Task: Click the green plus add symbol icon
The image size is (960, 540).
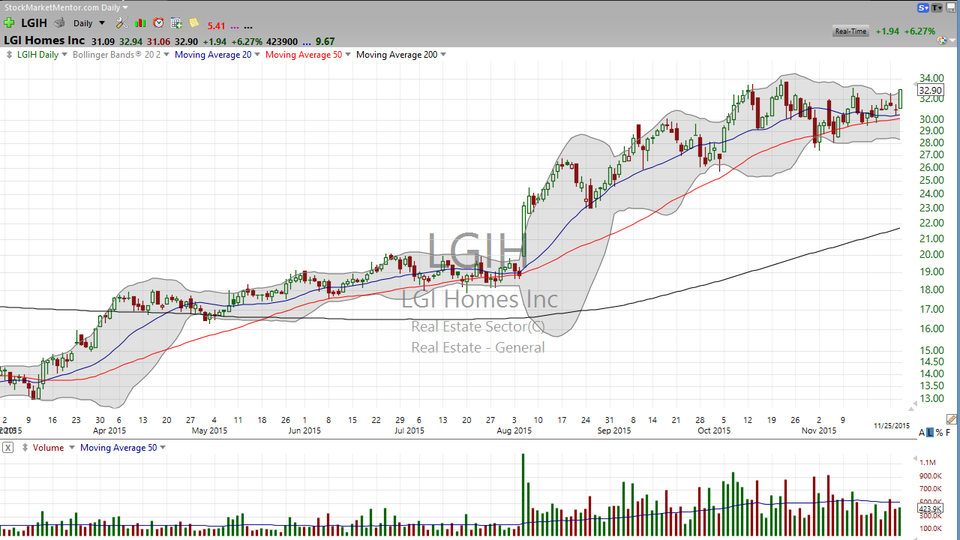Action: [x=9, y=23]
